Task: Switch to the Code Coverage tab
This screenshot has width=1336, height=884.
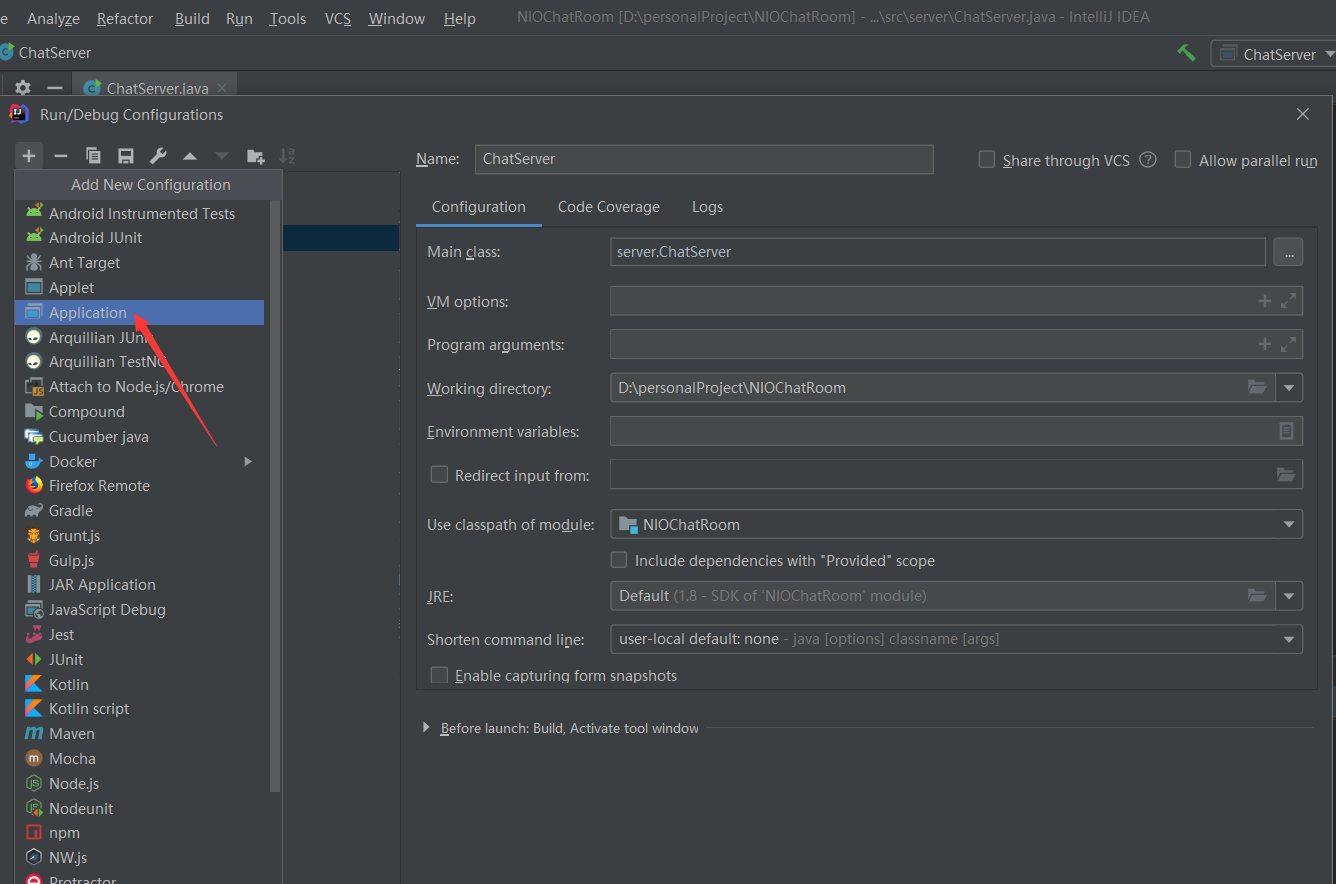Action: [x=609, y=207]
